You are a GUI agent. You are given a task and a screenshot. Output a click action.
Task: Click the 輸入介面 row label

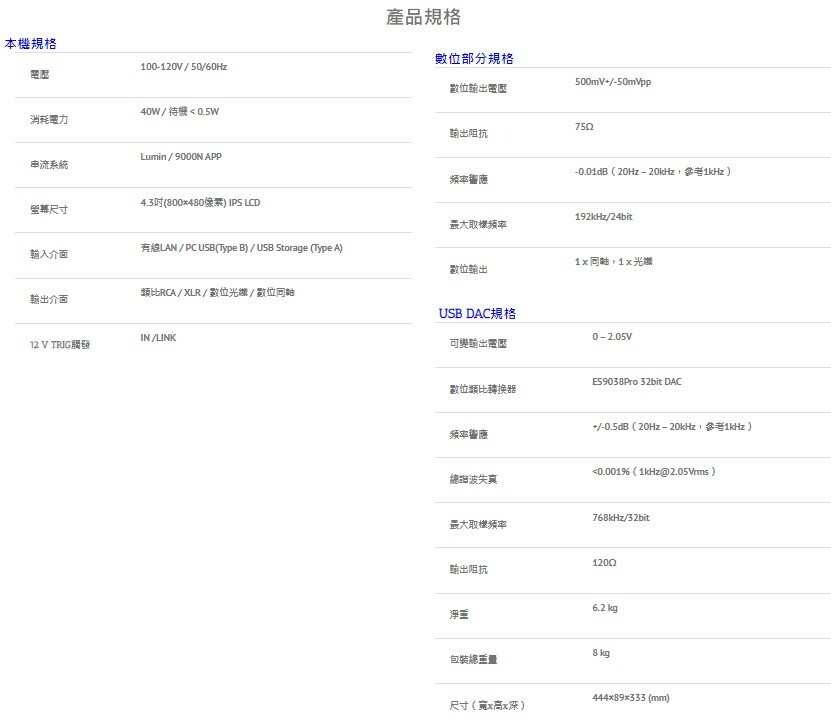(x=49, y=255)
